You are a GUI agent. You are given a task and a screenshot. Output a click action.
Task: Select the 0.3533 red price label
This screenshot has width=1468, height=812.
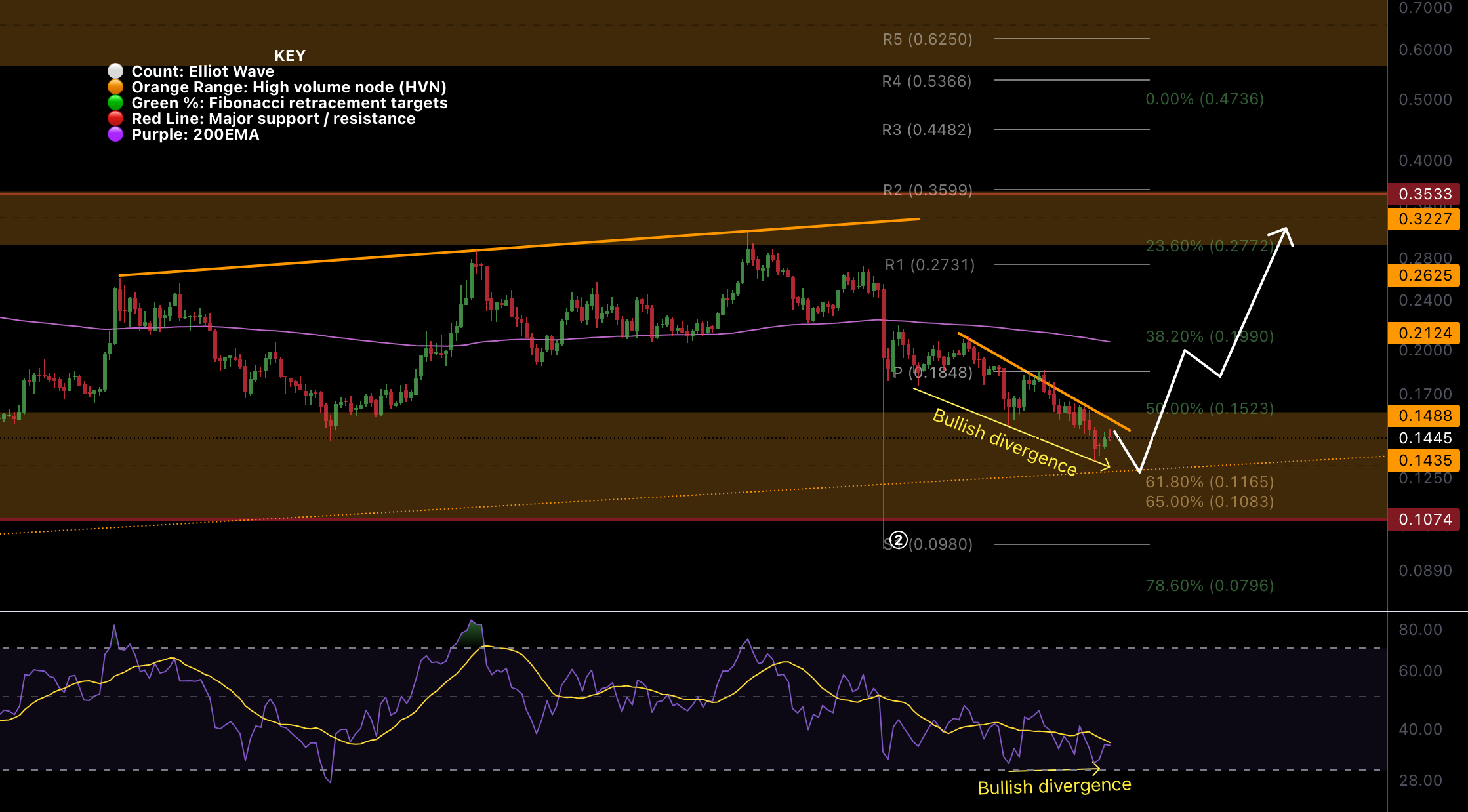[x=1424, y=194]
